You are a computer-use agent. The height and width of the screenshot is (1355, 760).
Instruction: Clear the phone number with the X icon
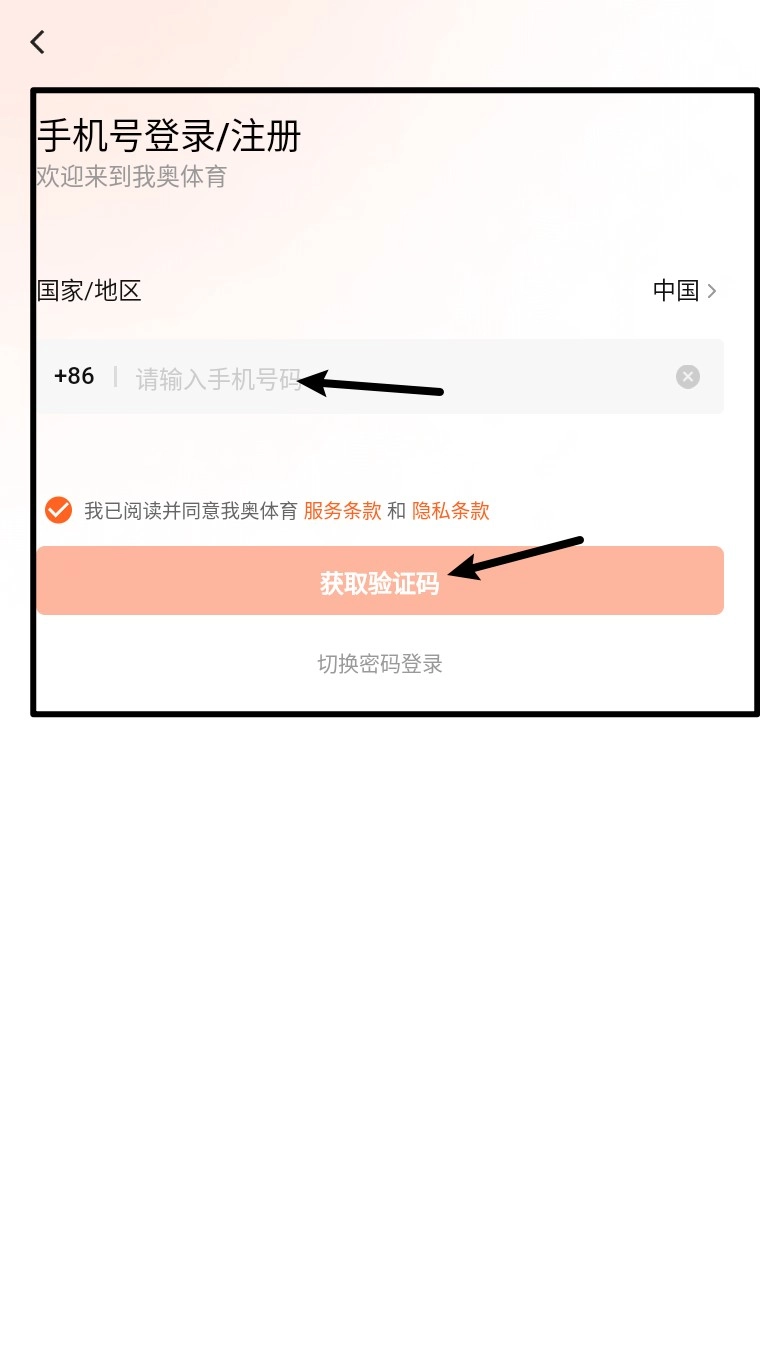pos(688,377)
